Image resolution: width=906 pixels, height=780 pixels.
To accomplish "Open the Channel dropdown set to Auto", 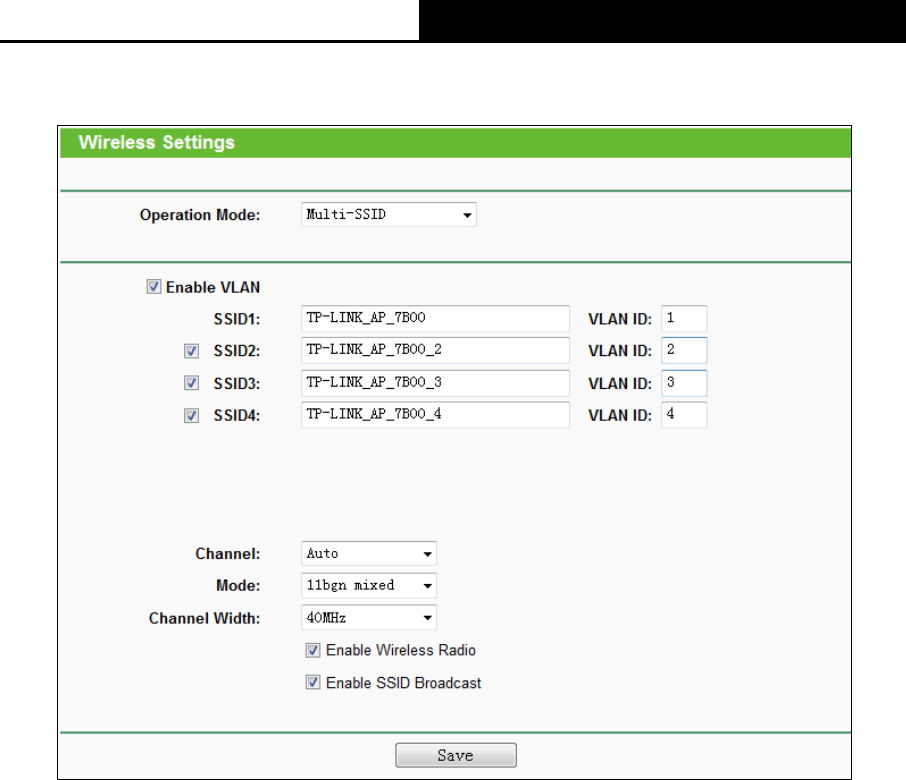I will pos(369,554).
